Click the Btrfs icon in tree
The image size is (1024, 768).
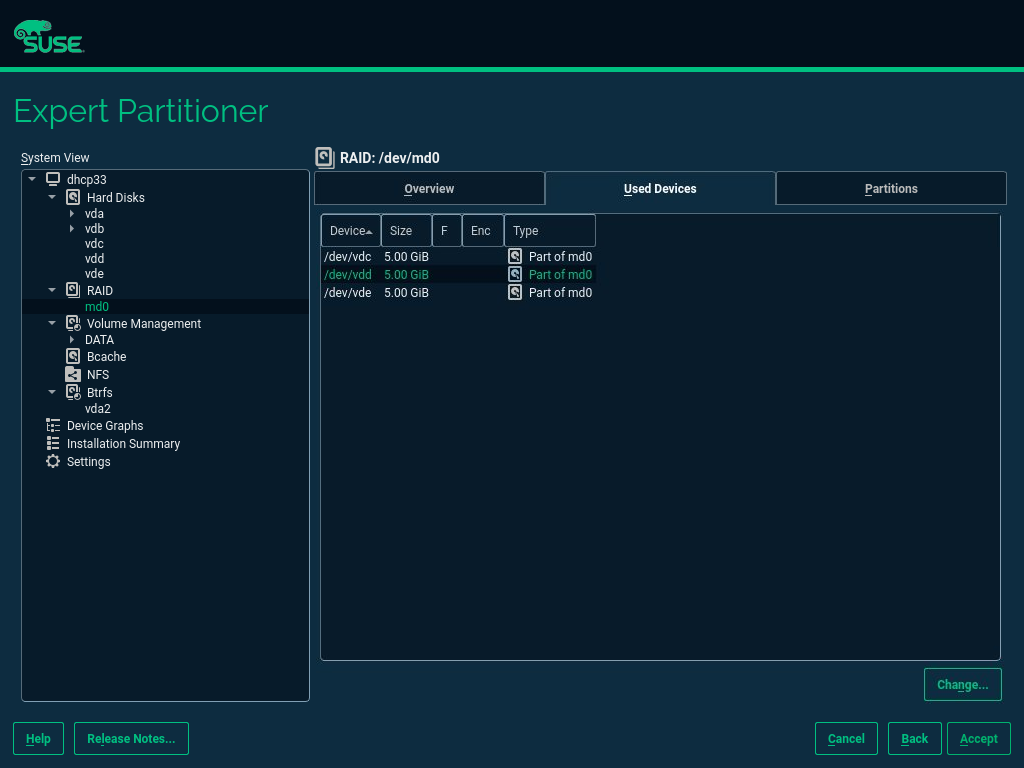(x=73, y=393)
